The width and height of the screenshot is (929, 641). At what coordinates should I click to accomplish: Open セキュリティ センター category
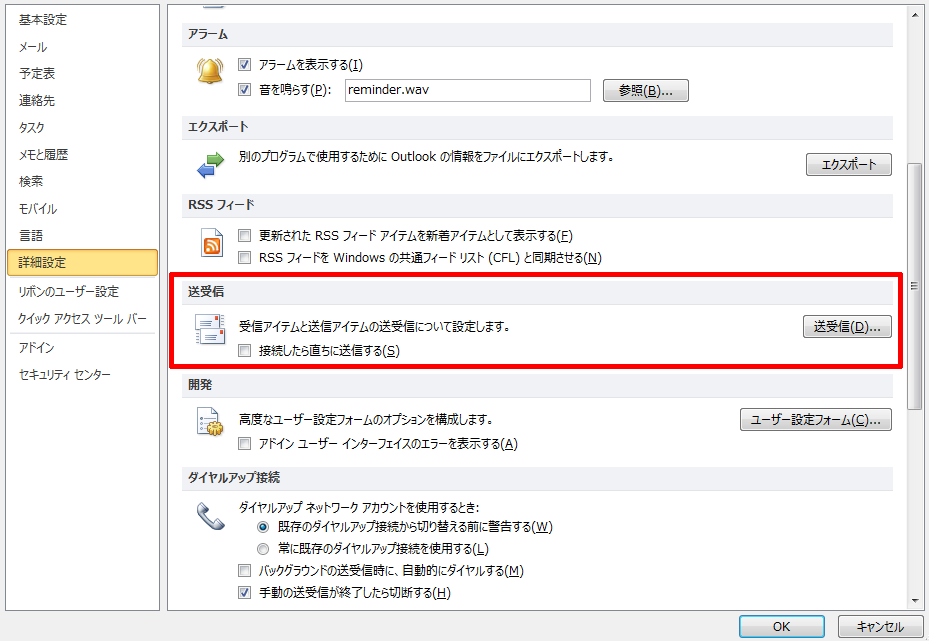[82, 374]
